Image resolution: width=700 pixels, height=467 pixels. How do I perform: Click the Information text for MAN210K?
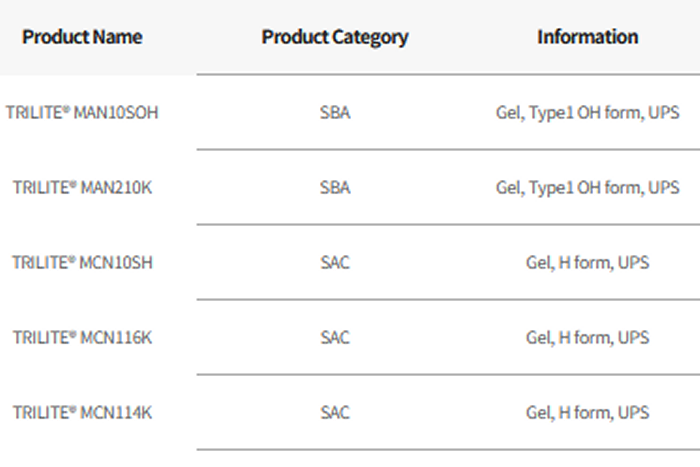point(587,187)
